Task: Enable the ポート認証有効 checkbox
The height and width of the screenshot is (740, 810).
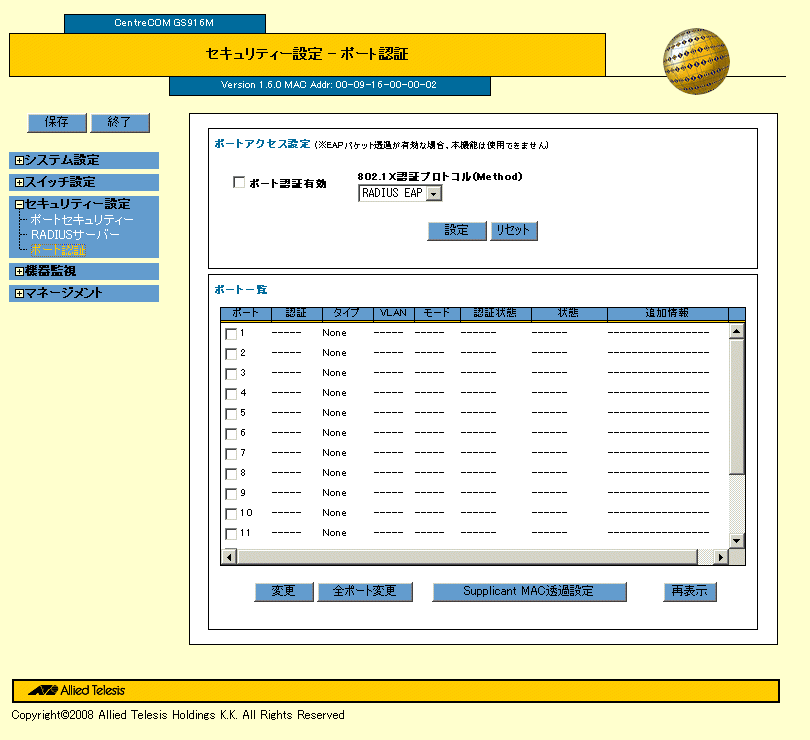Action: coord(238,183)
